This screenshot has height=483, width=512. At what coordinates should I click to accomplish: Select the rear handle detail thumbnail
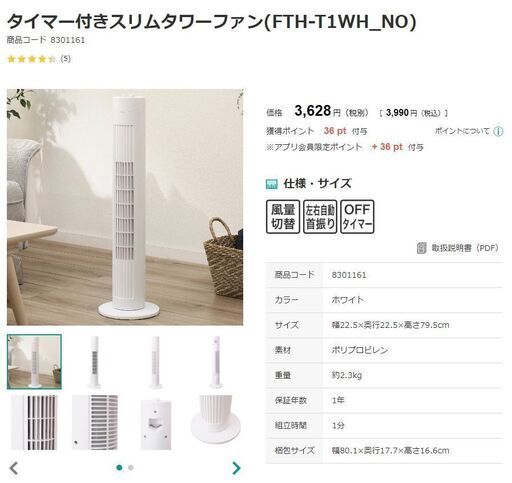155,422
